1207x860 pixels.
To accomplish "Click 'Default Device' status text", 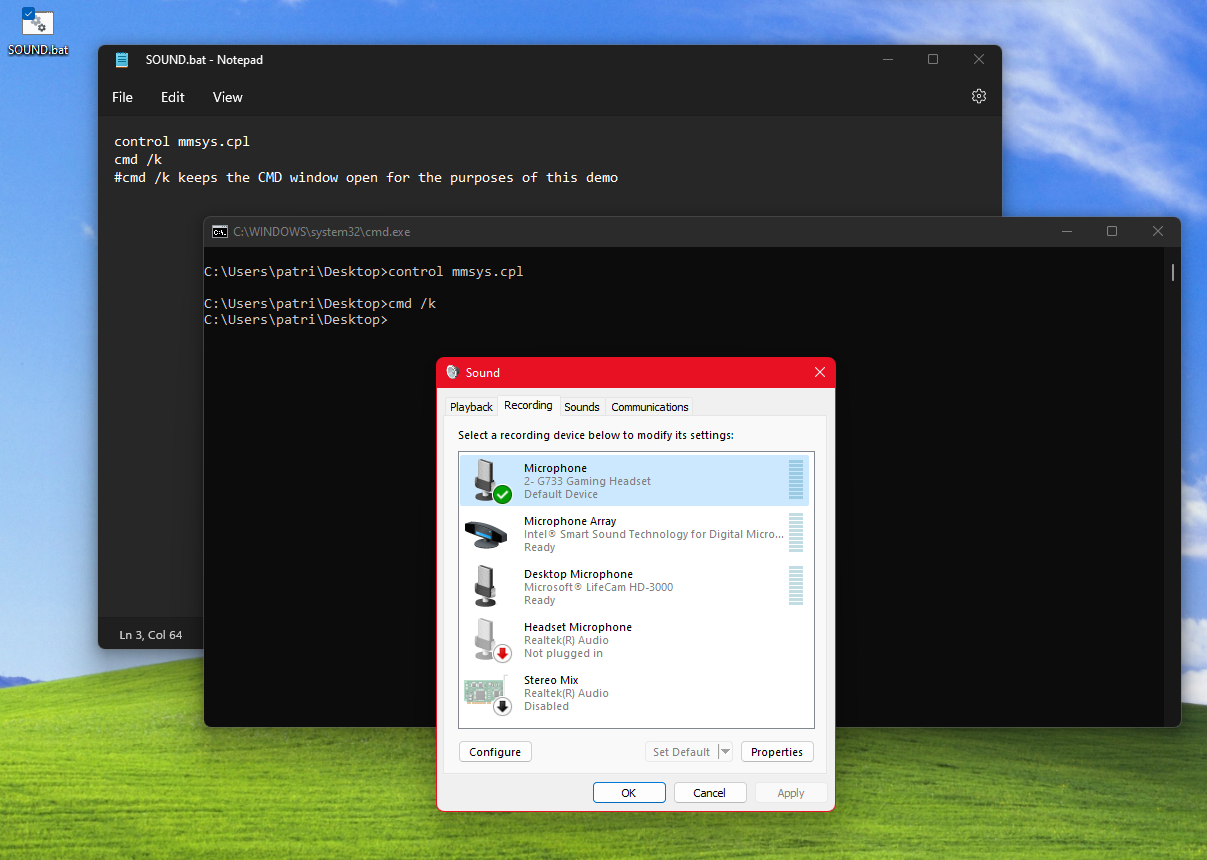I will (x=561, y=494).
